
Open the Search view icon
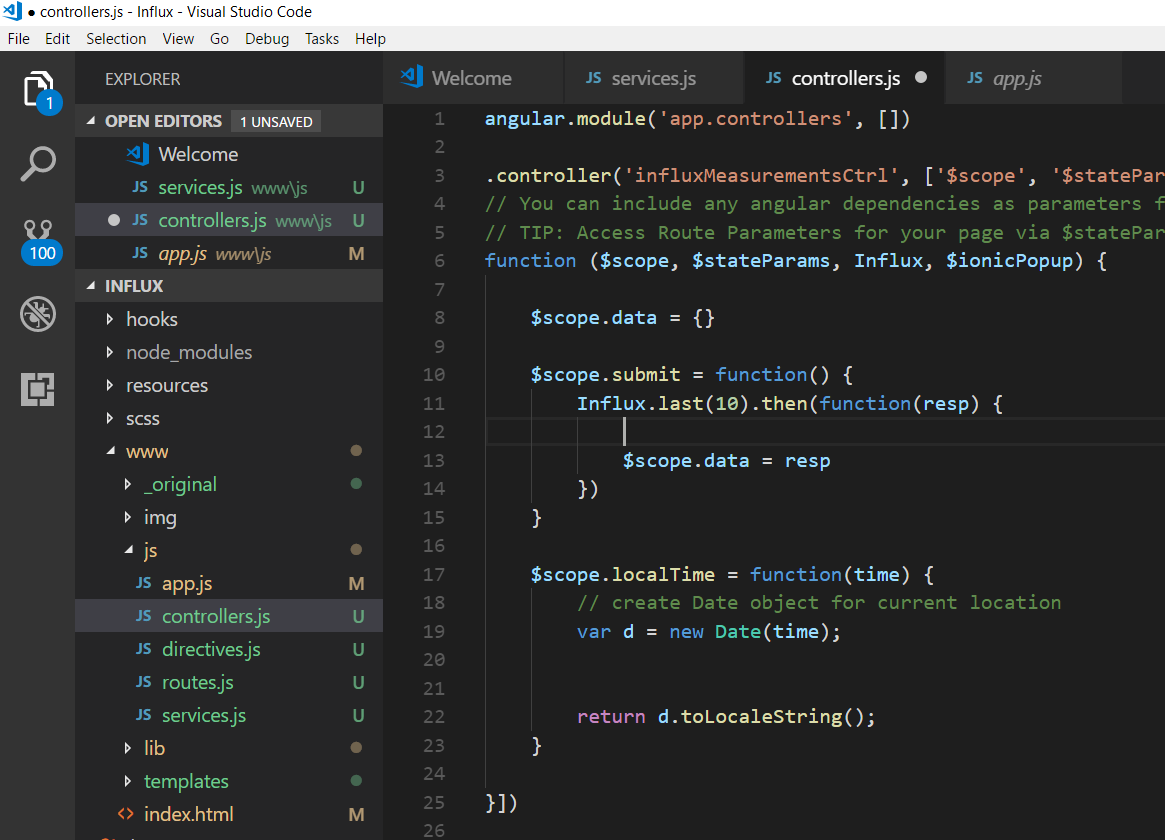coord(38,164)
